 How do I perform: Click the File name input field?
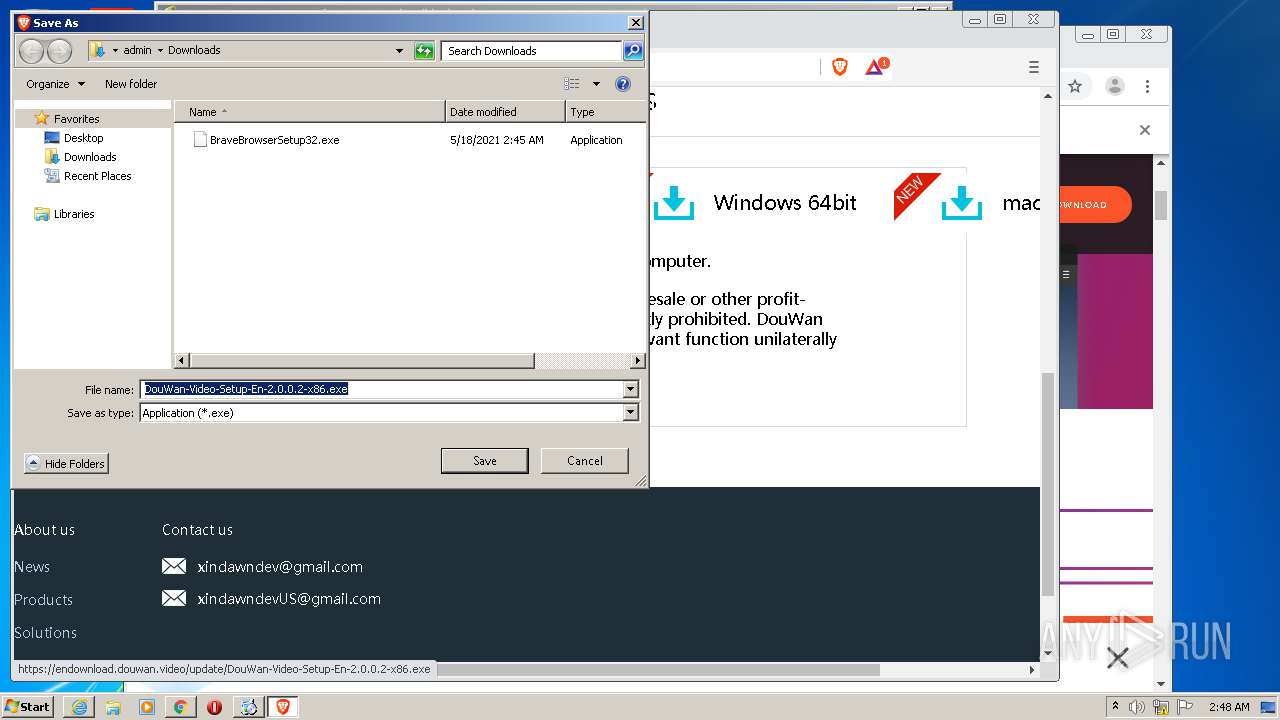coord(382,389)
